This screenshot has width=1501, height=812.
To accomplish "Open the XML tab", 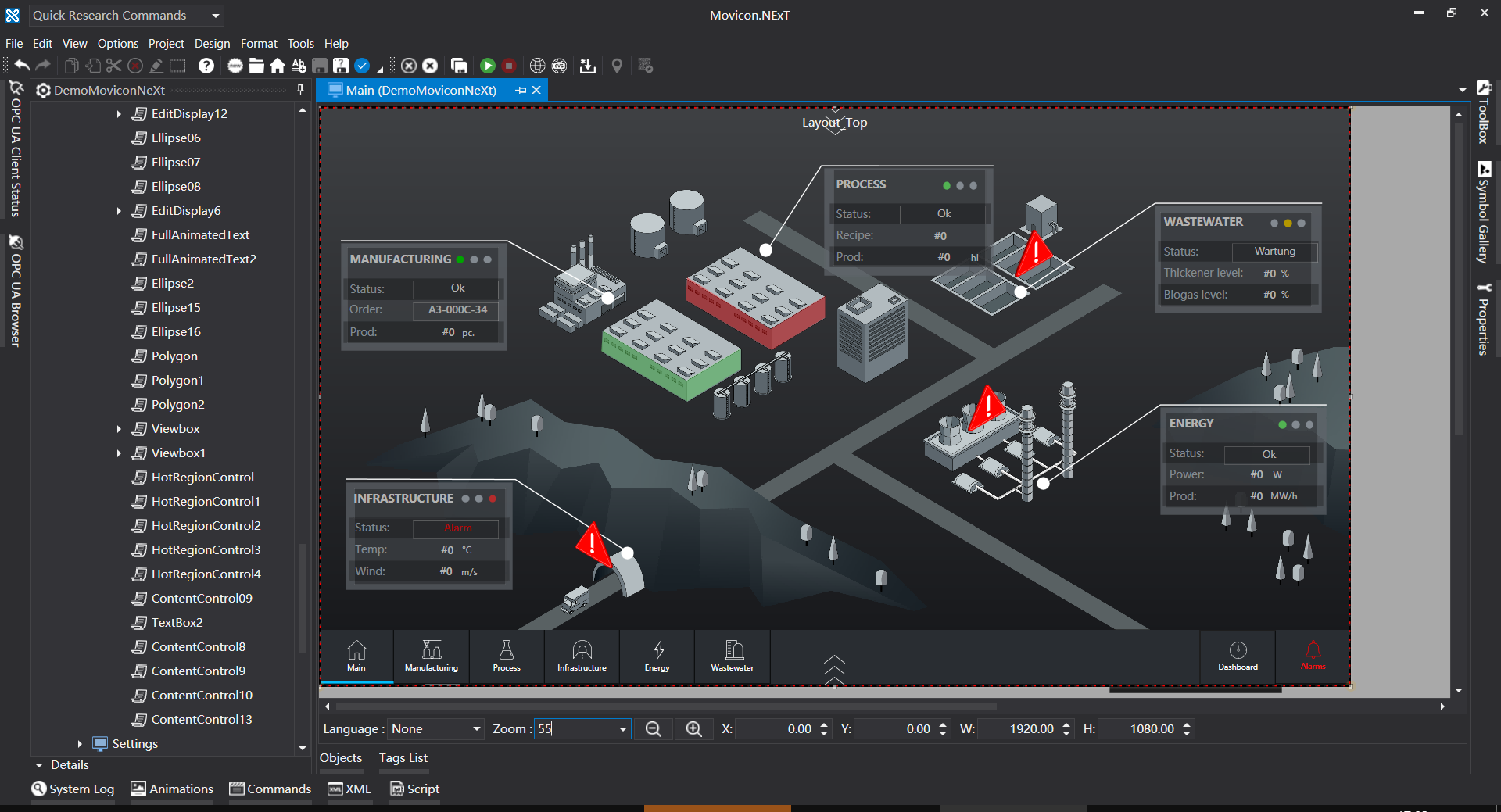I will tap(349, 789).
